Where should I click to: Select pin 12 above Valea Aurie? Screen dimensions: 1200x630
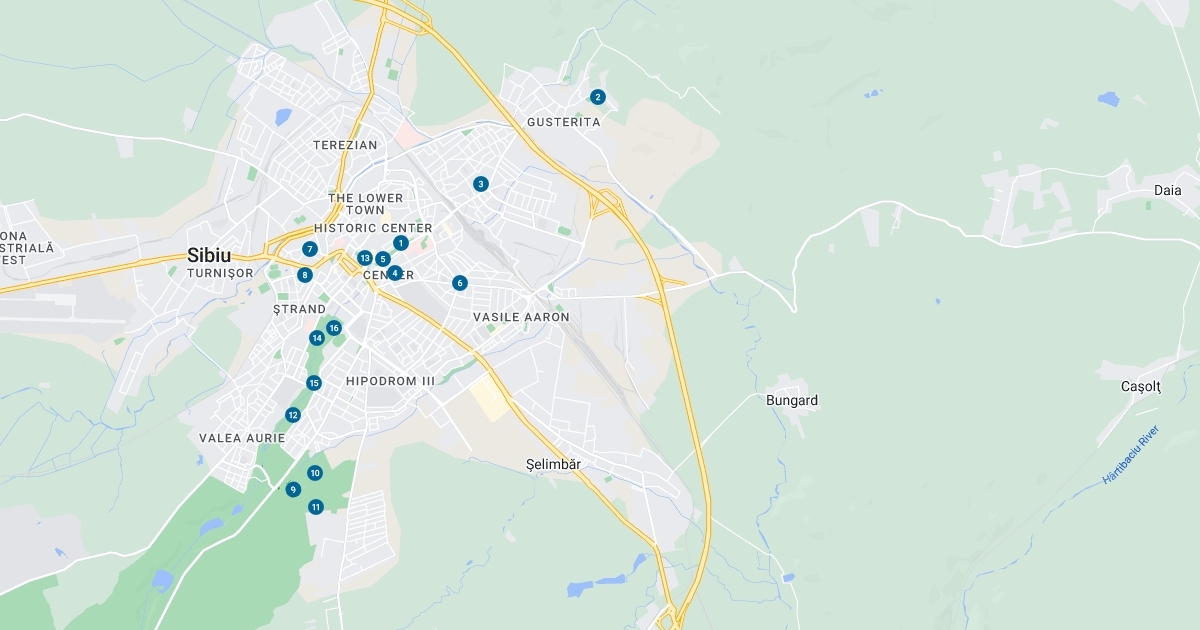point(293,415)
